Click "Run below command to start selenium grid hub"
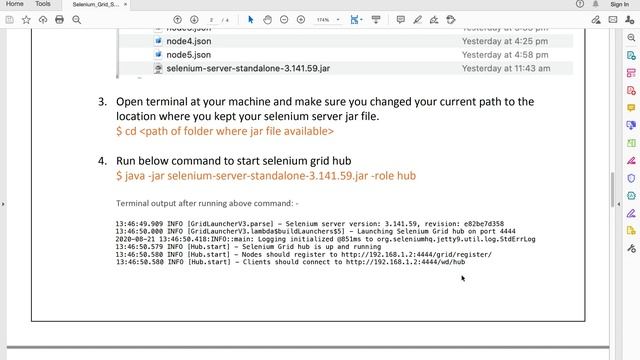This screenshot has width=640, height=360. tap(233, 161)
